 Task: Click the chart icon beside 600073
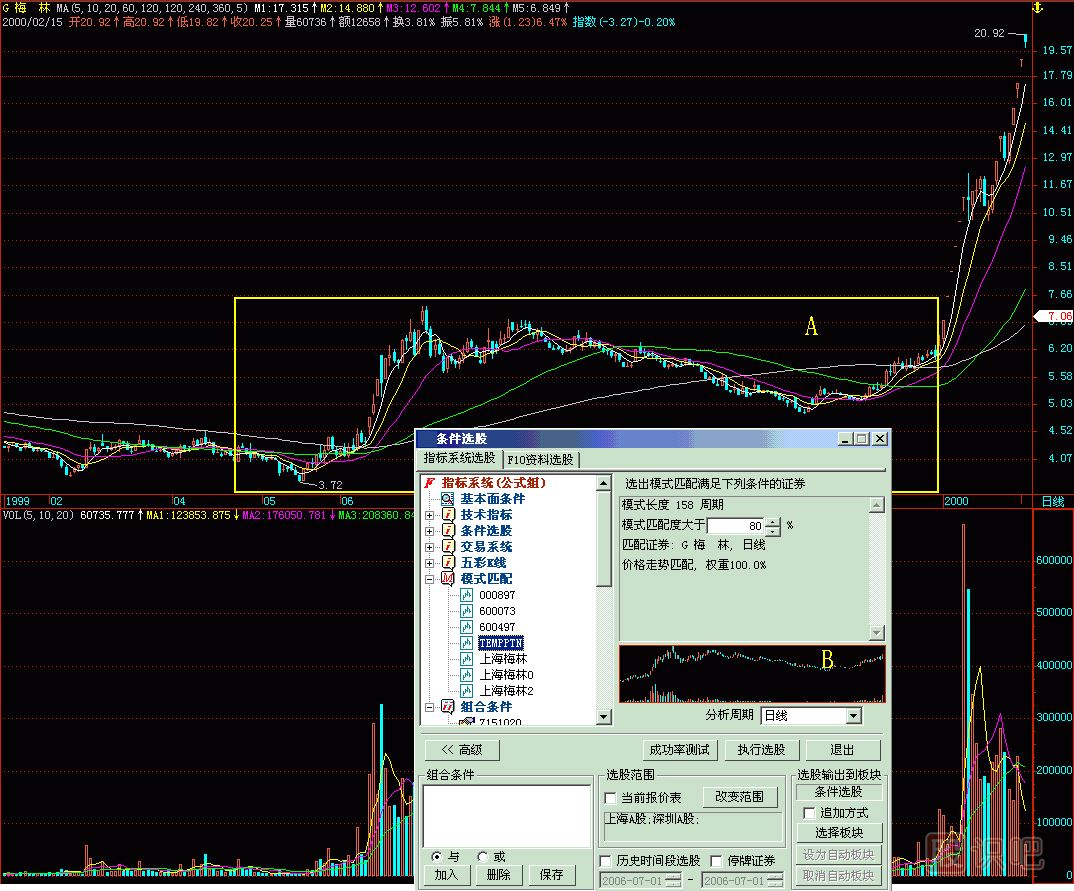(467, 611)
